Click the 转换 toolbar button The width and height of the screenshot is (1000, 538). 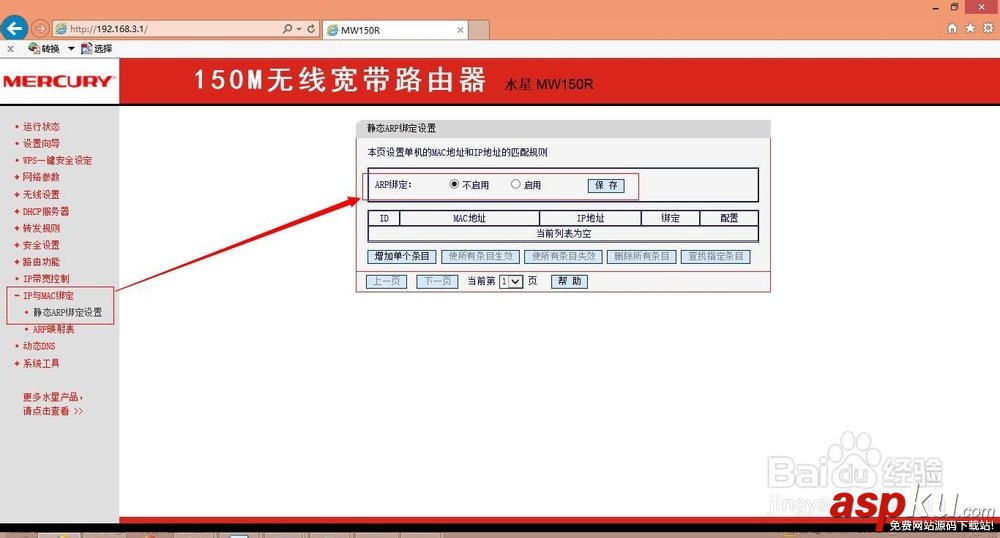pos(44,48)
